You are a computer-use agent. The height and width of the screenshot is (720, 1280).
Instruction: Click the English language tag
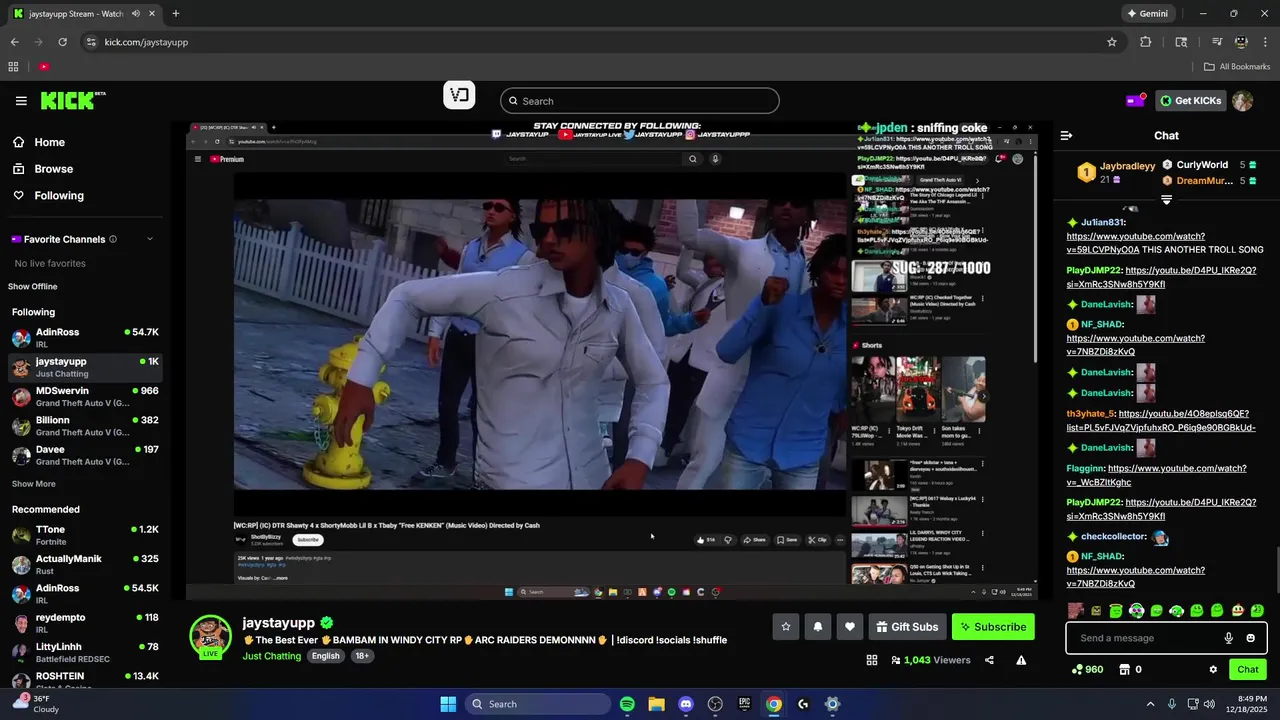point(325,656)
